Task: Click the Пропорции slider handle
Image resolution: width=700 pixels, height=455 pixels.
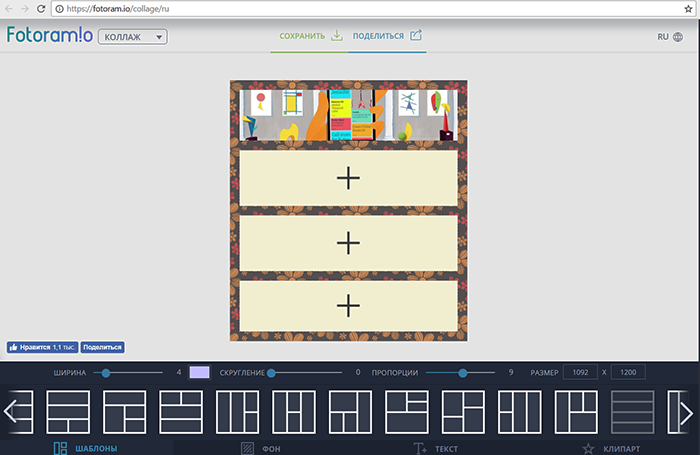Action: click(462, 372)
